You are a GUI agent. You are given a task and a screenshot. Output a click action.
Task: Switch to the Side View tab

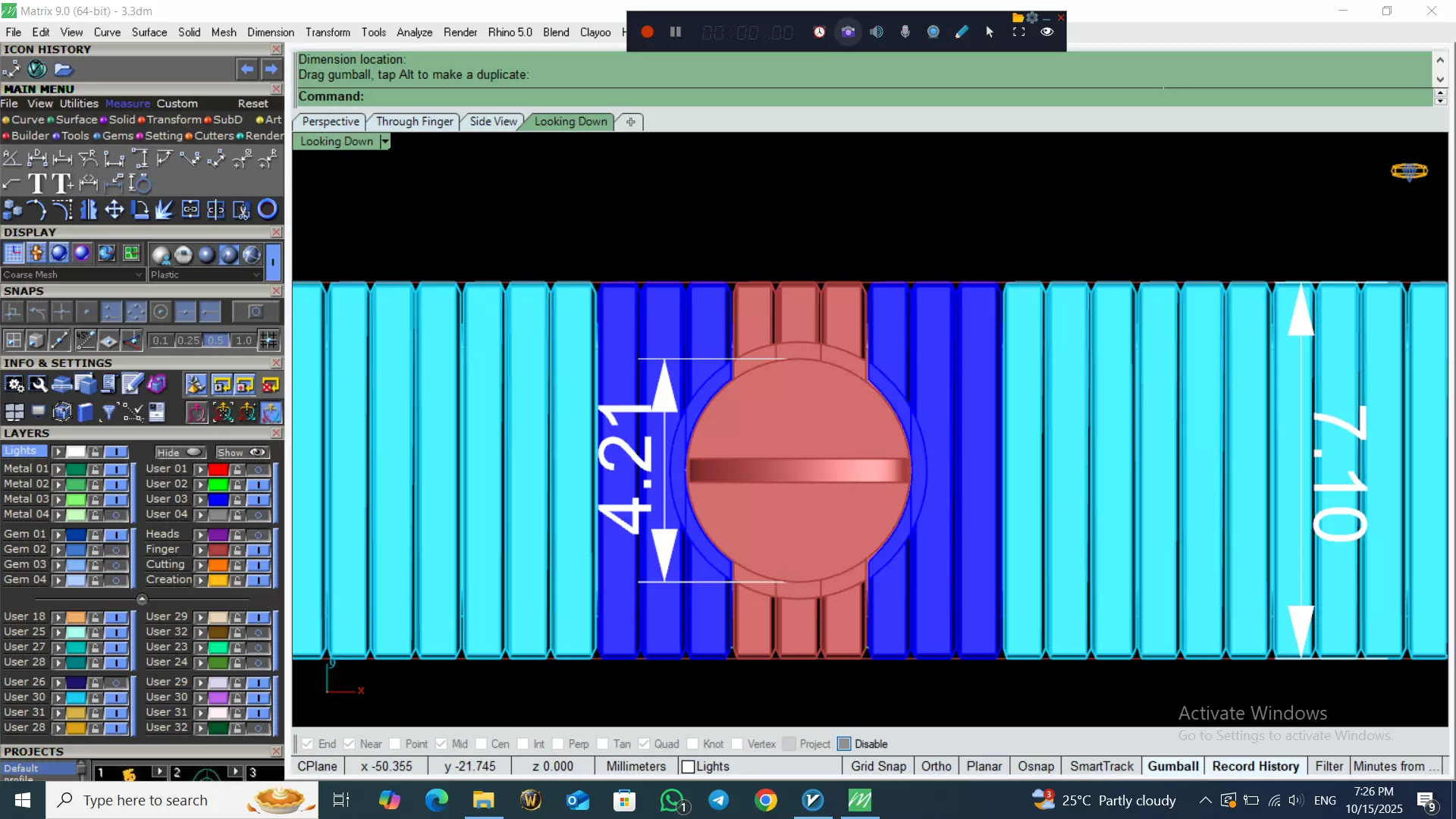(493, 121)
